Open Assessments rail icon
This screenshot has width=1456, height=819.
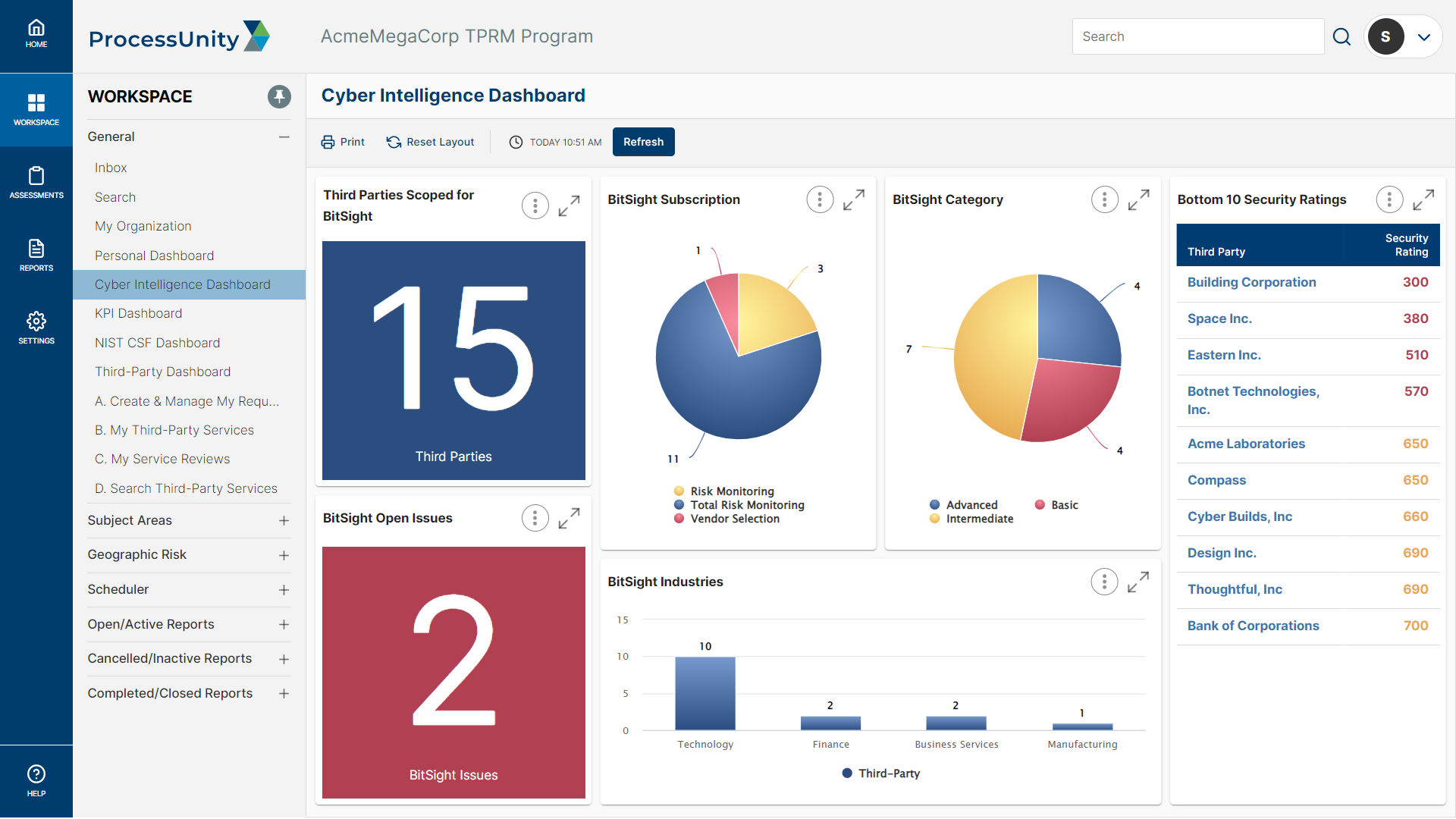click(x=36, y=183)
